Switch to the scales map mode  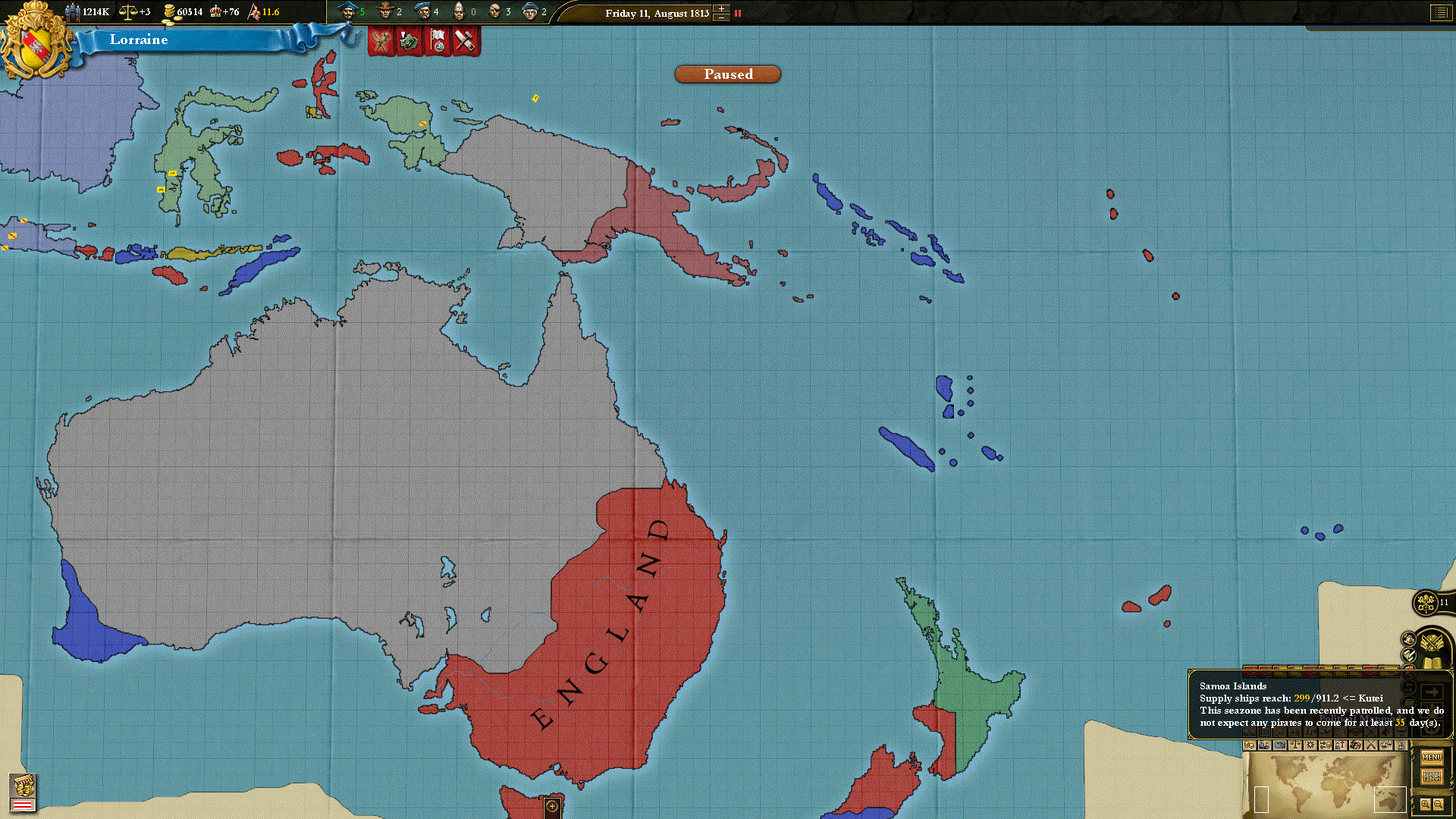[1295, 745]
